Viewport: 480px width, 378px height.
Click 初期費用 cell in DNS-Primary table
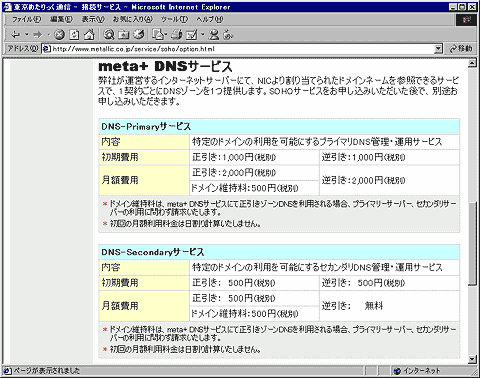(144, 157)
